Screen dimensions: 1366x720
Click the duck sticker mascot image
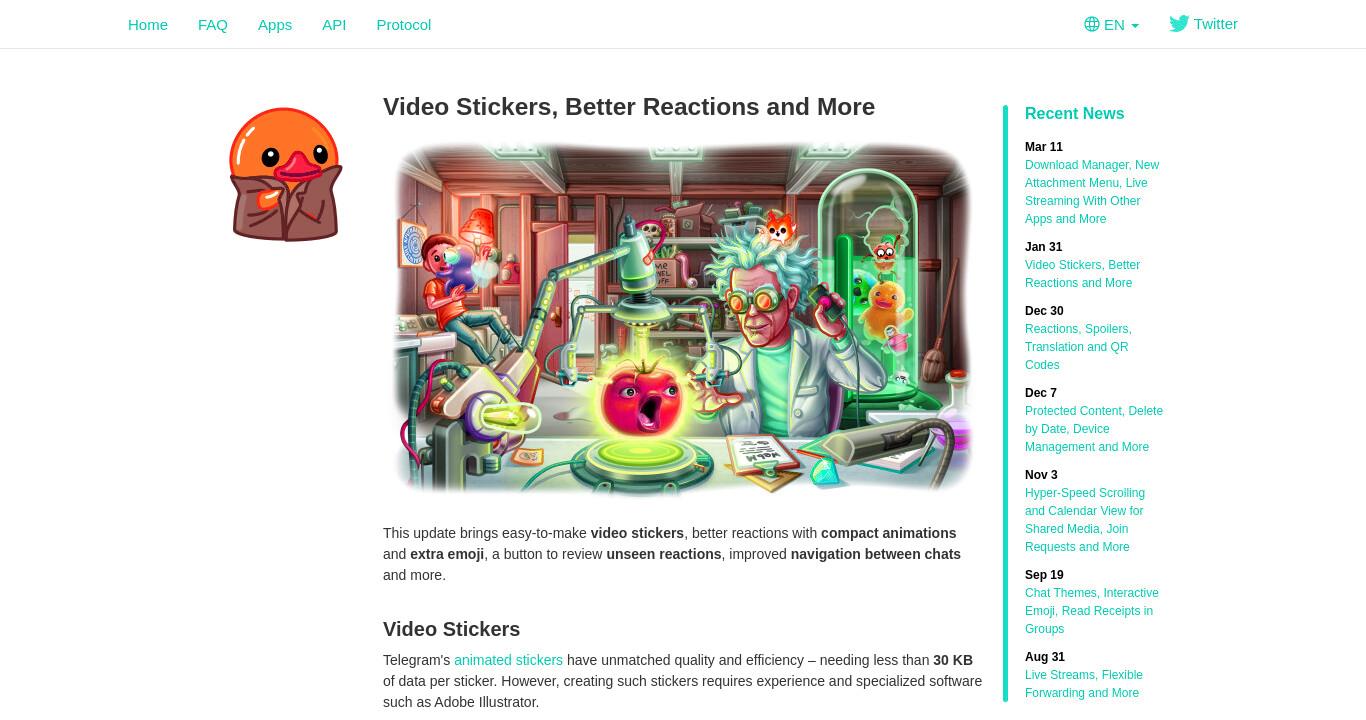click(x=285, y=174)
